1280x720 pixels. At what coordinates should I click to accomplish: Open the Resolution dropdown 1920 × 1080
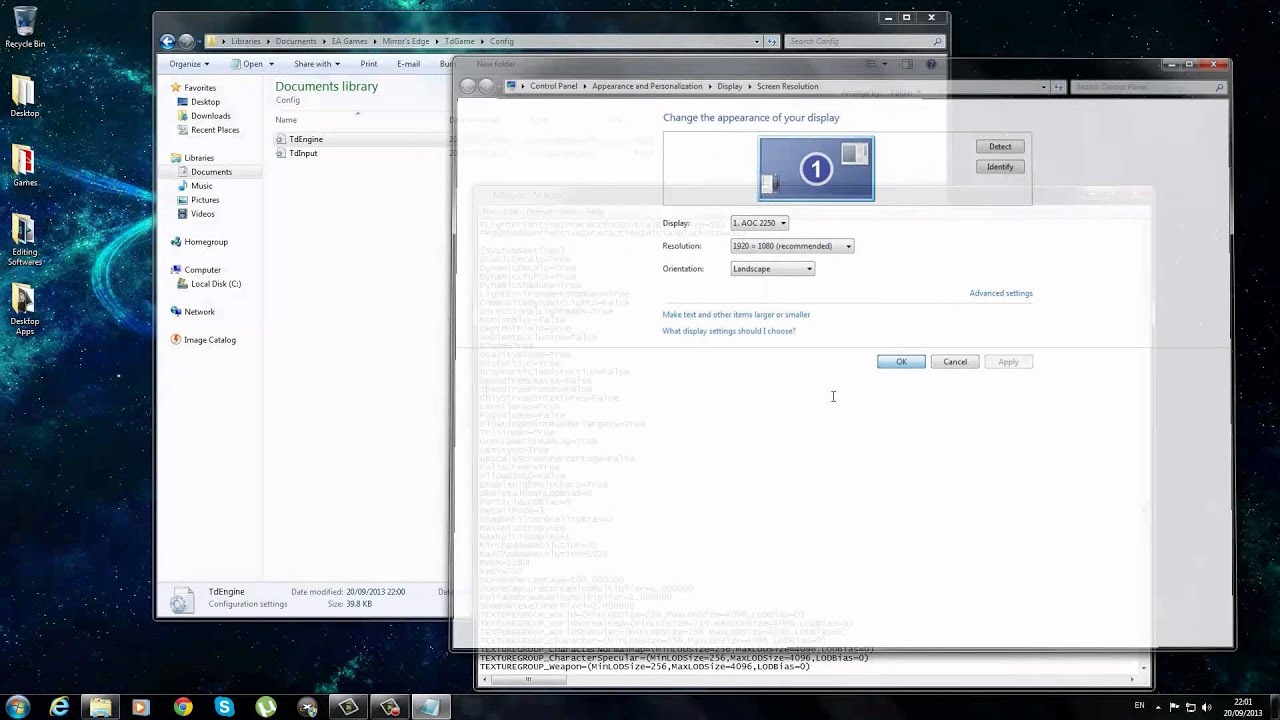792,246
